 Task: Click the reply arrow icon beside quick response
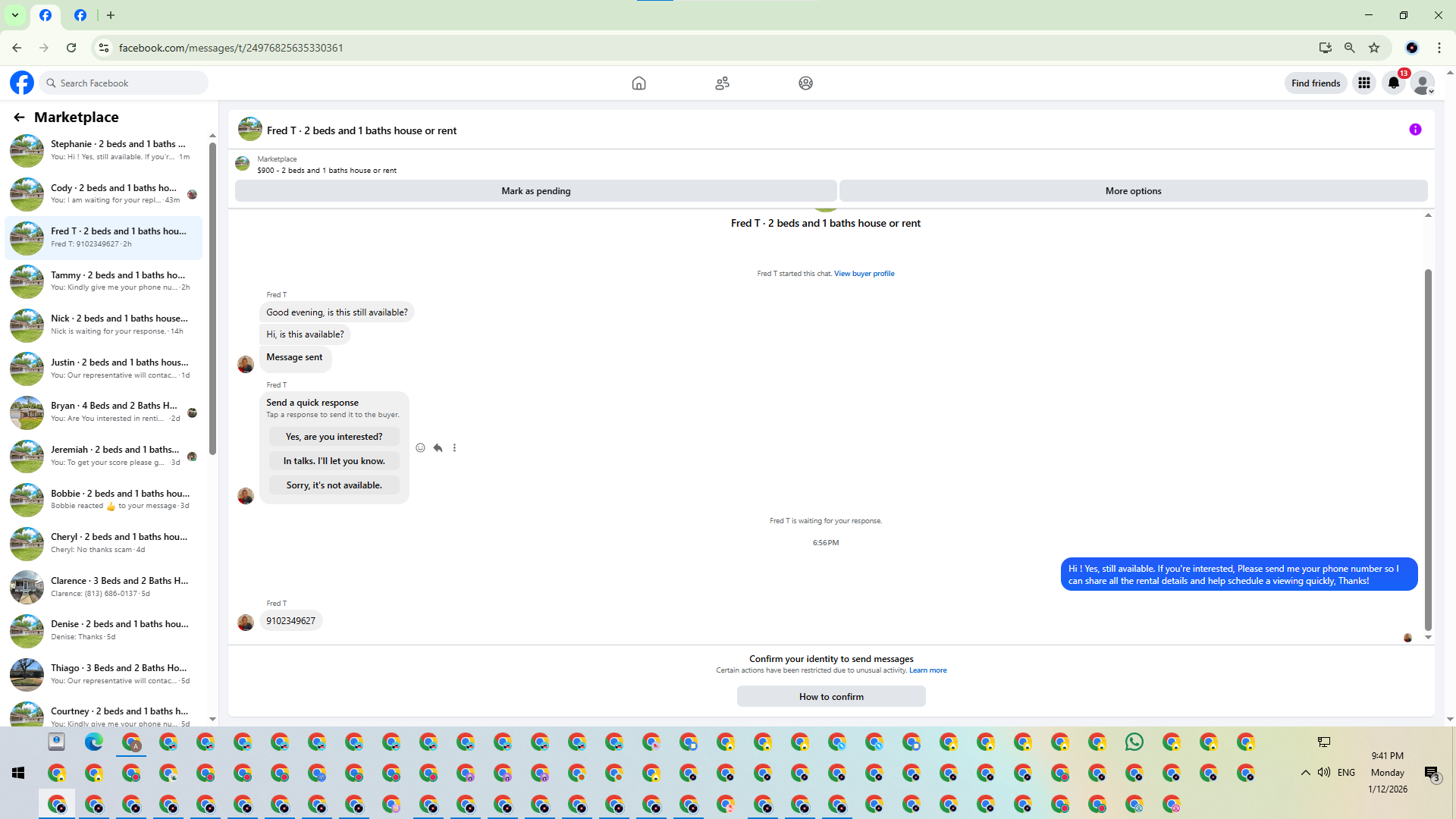click(438, 448)
